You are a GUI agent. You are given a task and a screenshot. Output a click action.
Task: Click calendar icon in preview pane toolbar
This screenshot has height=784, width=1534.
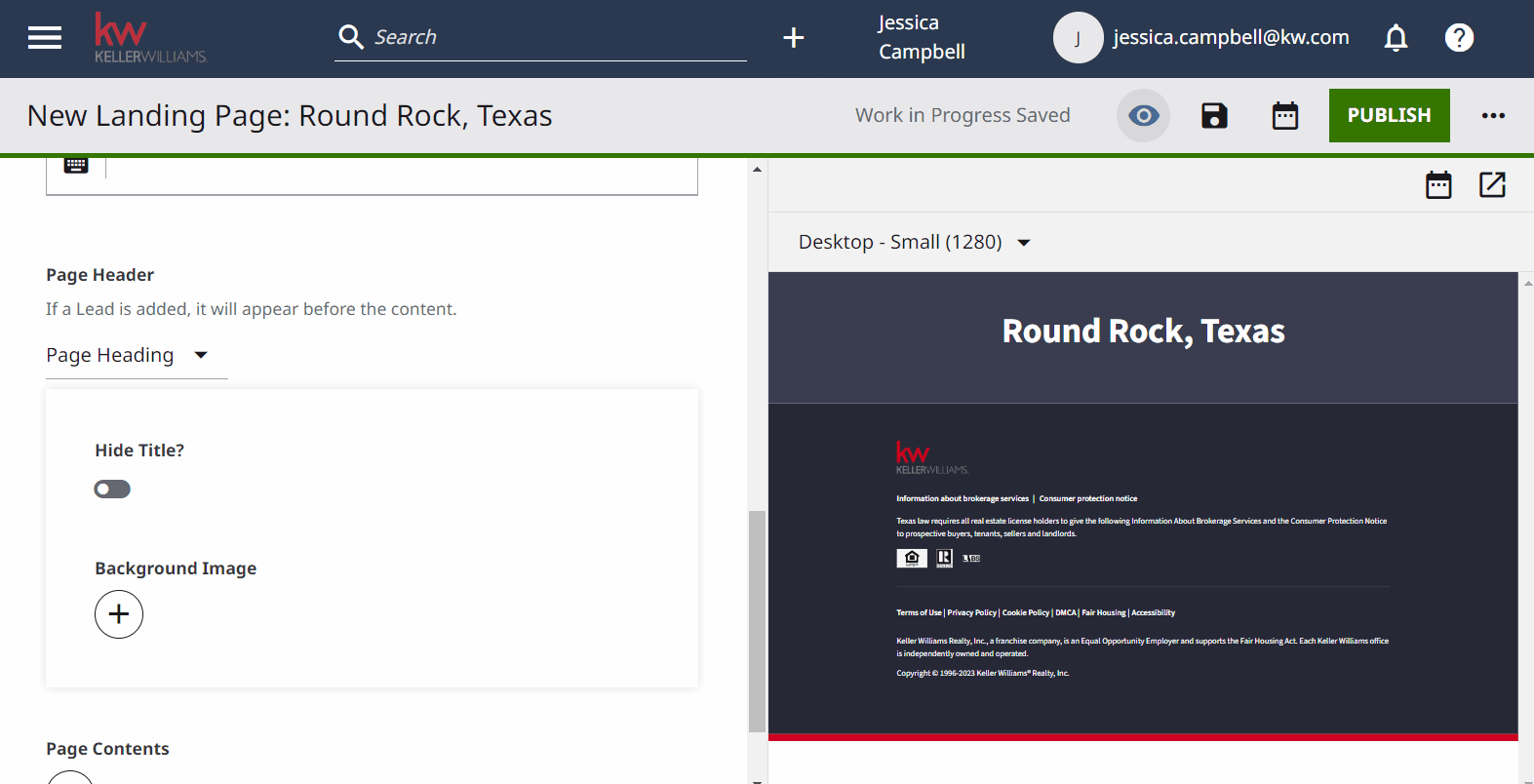(1438, 184)
